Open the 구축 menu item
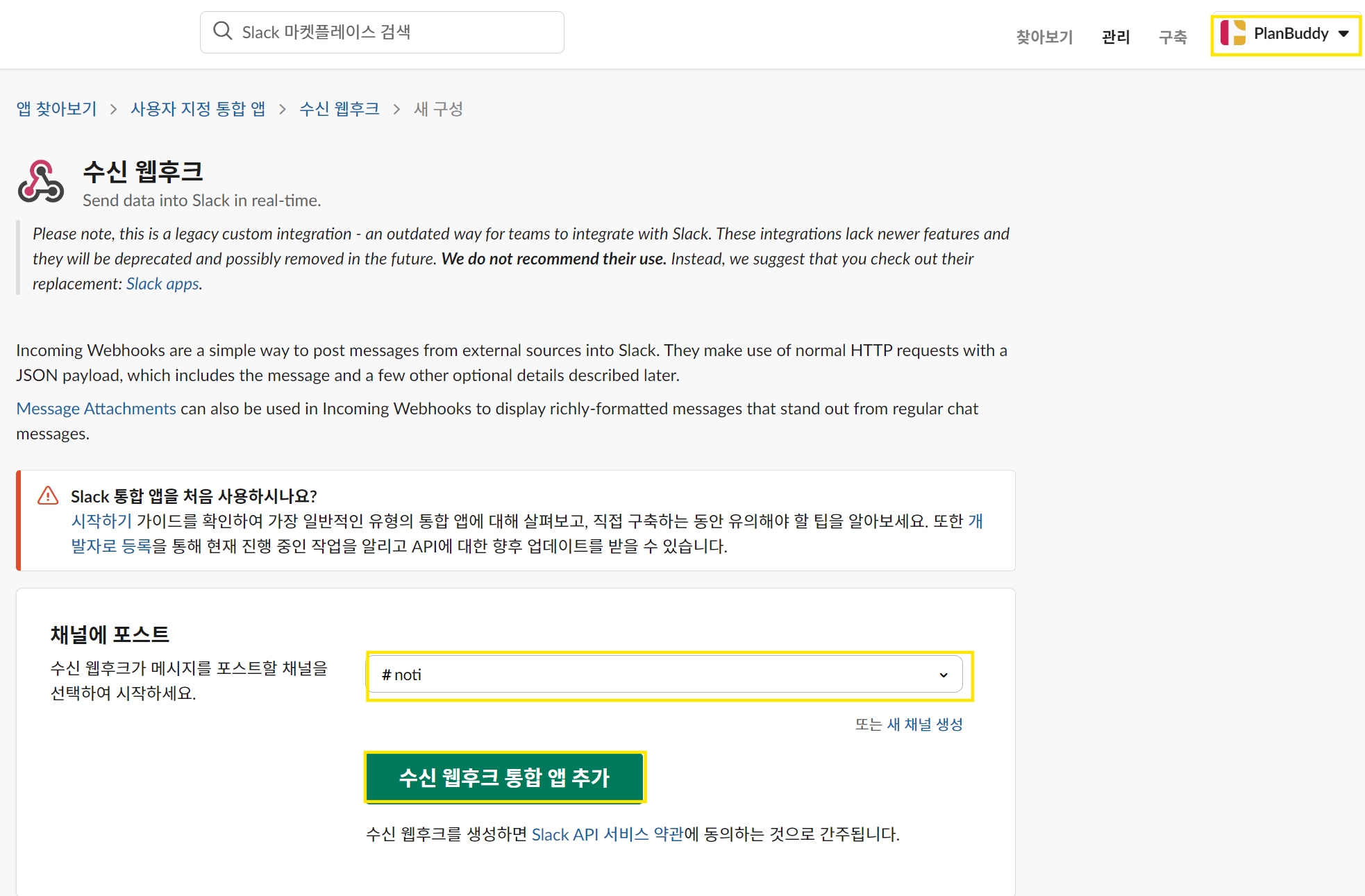 click(1173, 37)
